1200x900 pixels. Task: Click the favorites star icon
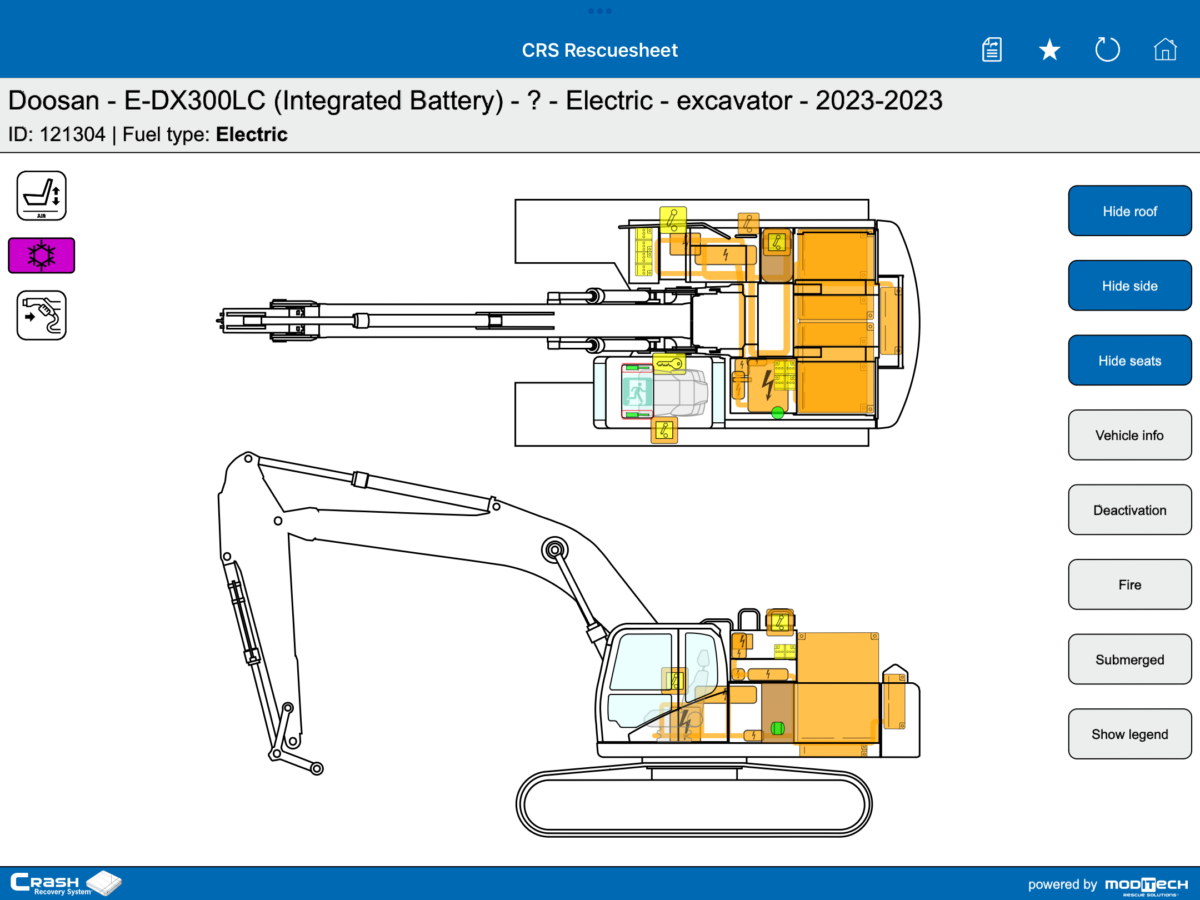(x=1049, y=48)
